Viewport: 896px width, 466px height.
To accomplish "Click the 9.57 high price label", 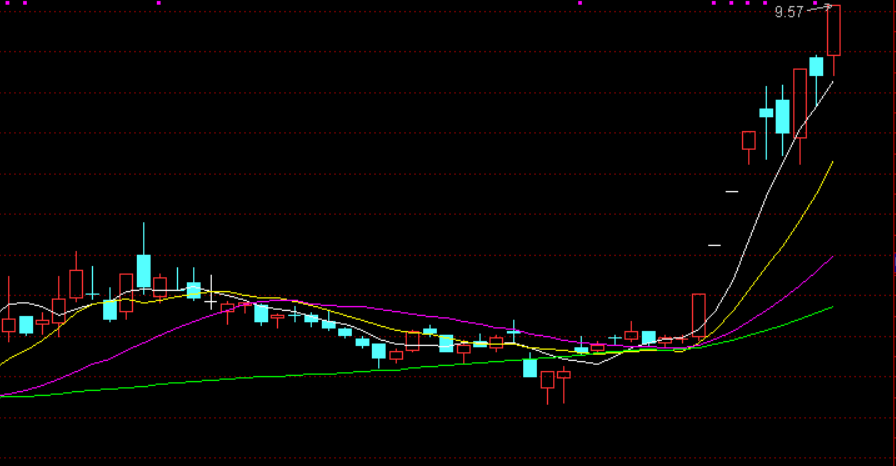I will [x=789, y=12].
